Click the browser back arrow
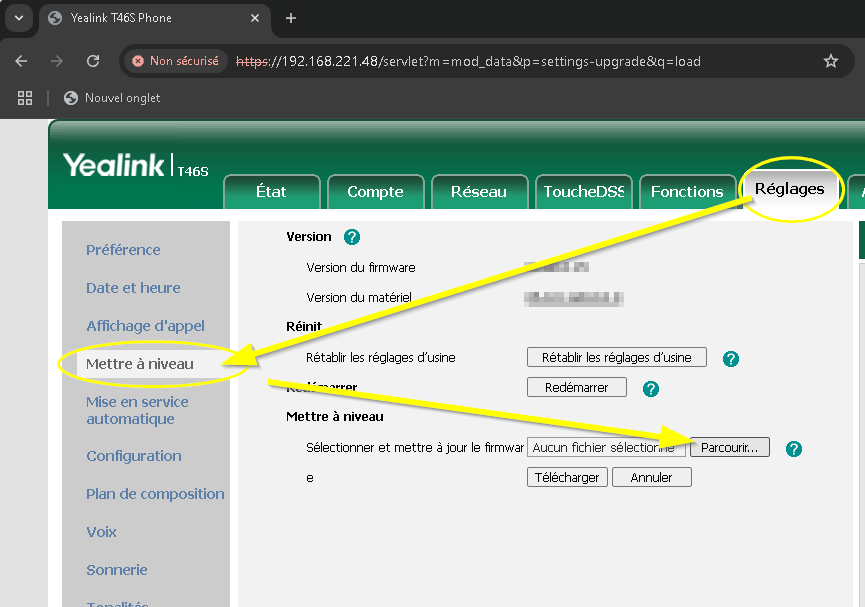865x607 pixels. (21, 61)
